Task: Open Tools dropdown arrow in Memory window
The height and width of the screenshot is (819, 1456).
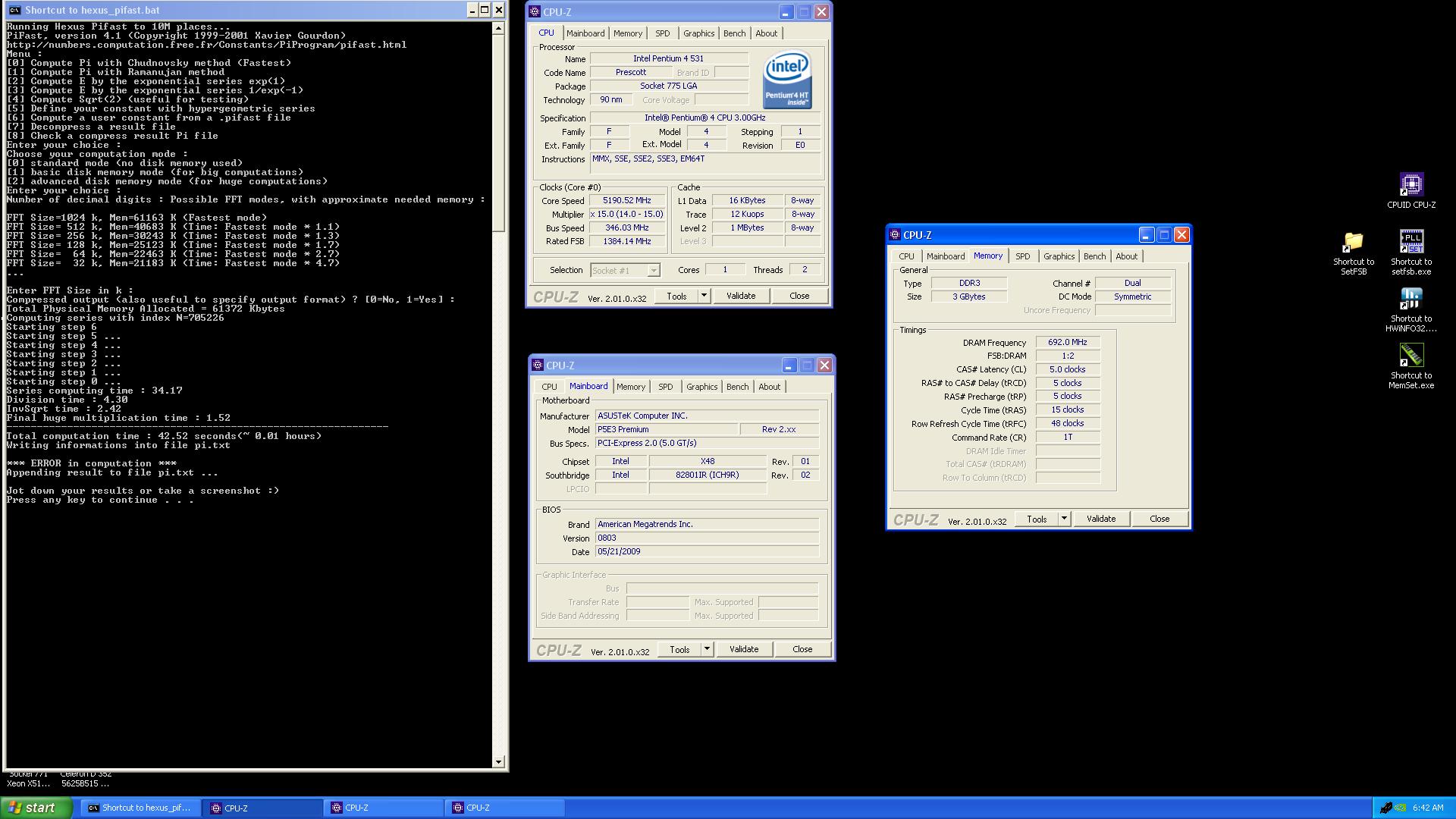Action: 1064,519
